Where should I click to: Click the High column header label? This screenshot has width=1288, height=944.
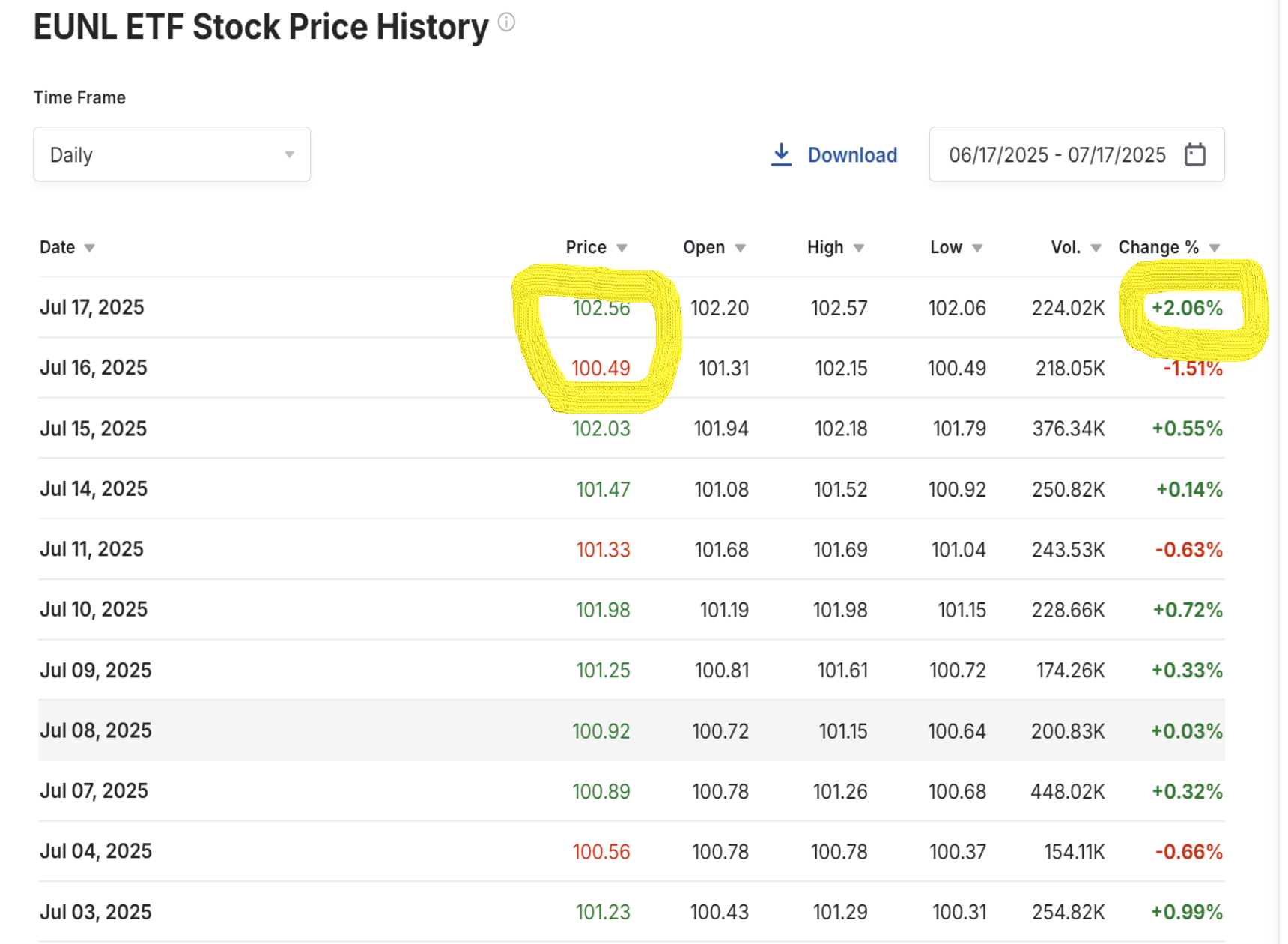pos(825,247)
